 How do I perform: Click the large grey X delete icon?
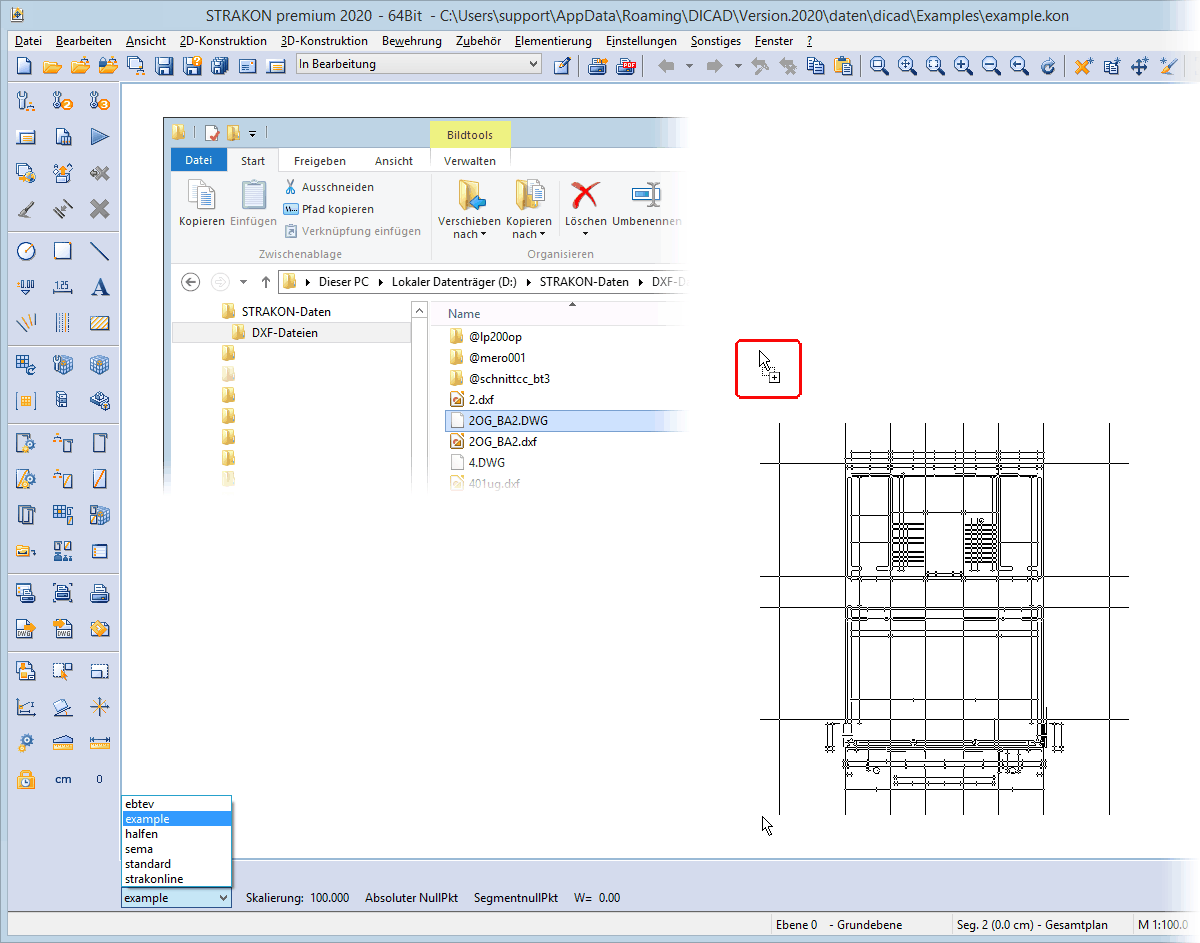[x=100, y=209]
